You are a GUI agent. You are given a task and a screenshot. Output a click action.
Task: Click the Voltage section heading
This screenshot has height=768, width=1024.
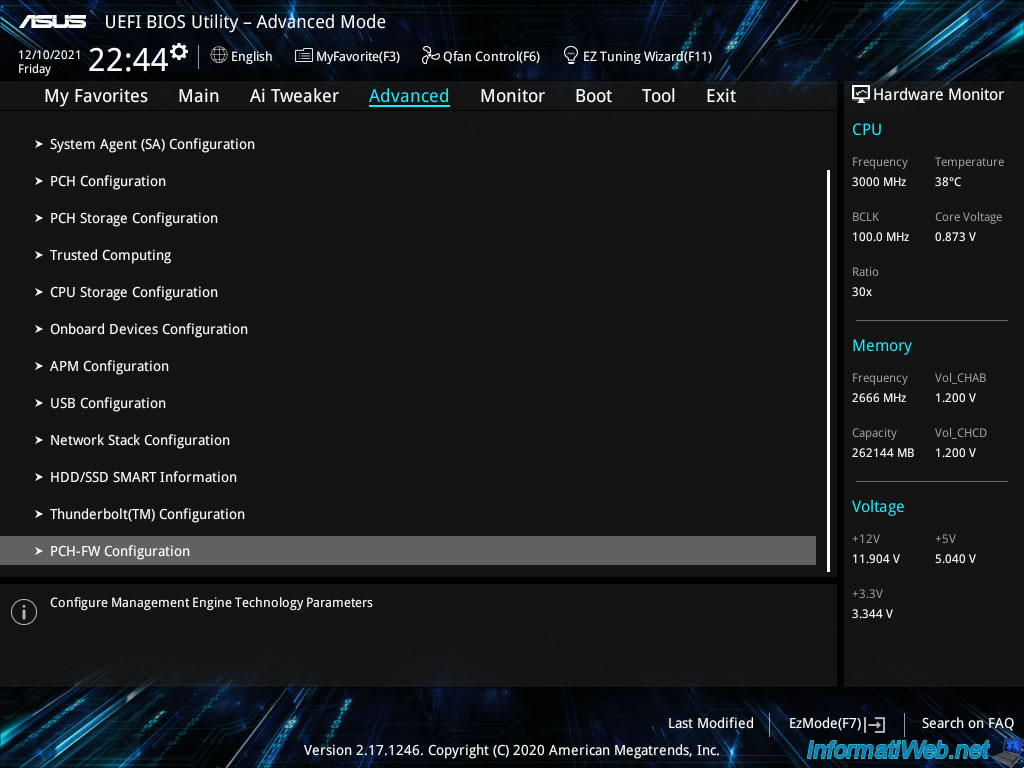click(x=878, y=507)
